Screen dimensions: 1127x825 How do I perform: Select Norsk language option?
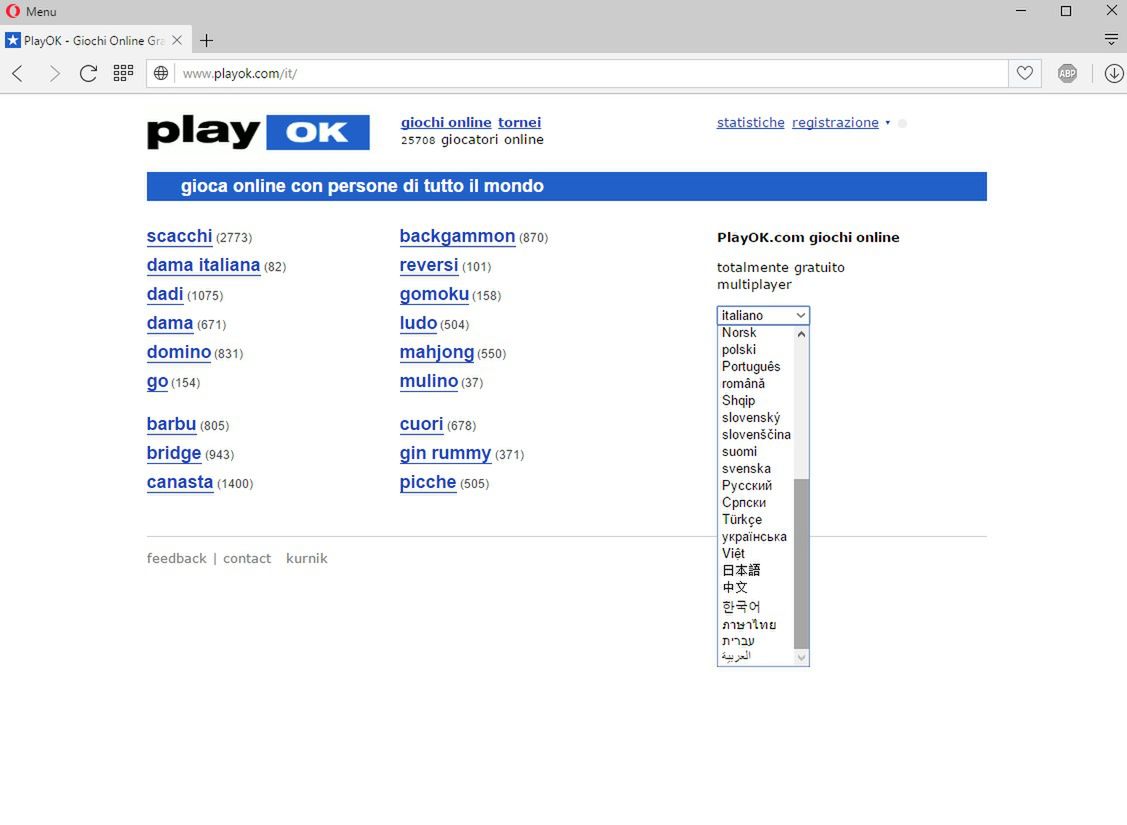pos(756,332)
